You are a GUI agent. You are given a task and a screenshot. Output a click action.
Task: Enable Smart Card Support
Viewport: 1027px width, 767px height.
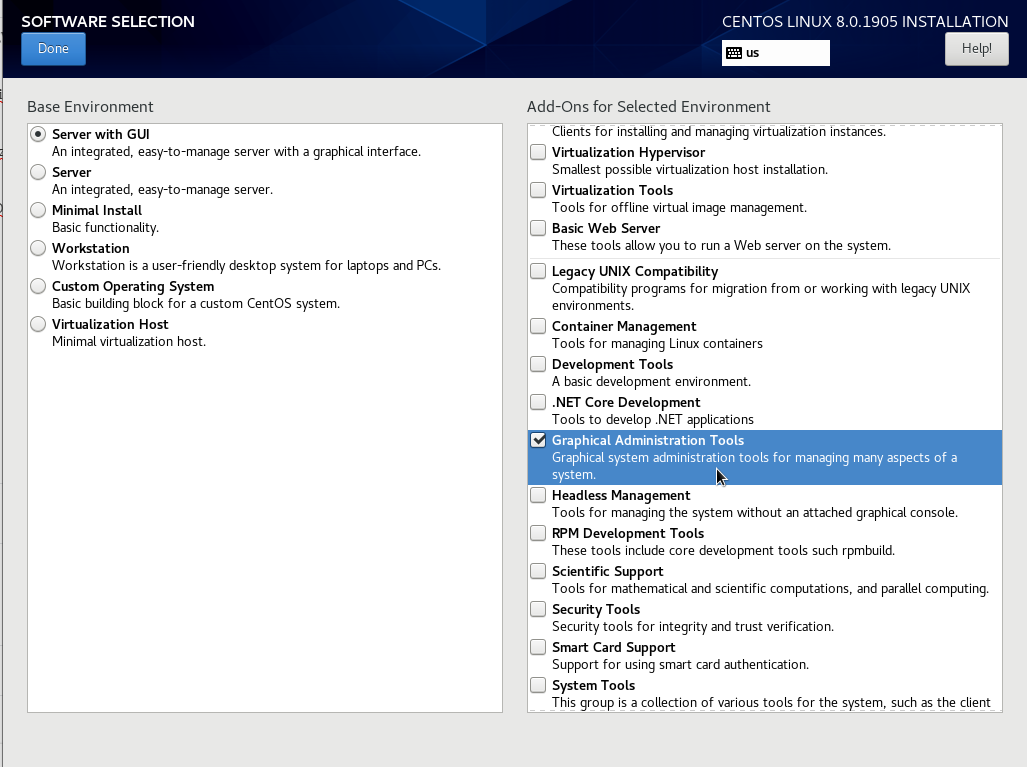[x=537, y=647]
